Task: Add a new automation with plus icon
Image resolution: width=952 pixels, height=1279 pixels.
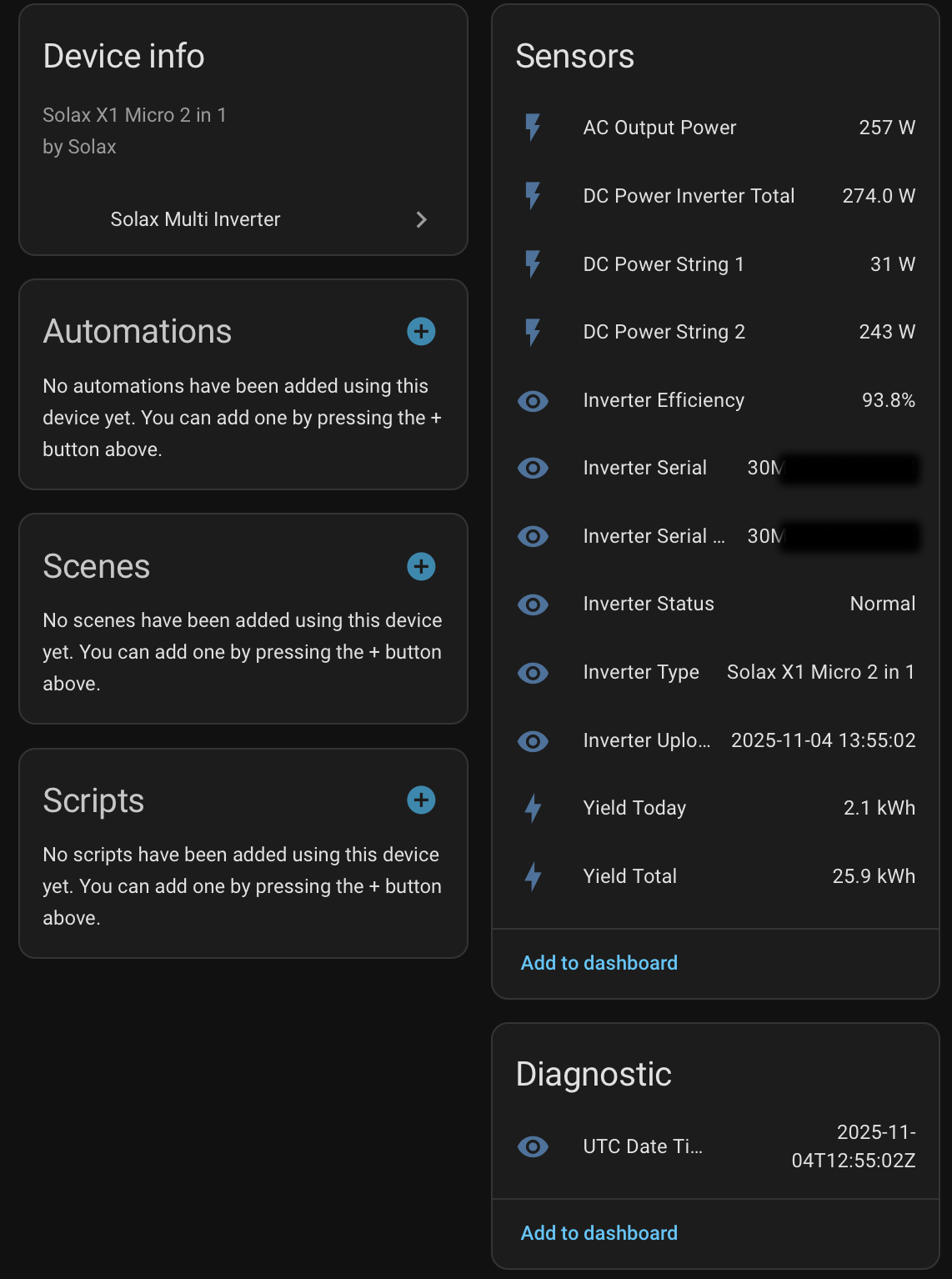Action: (421, 331)
